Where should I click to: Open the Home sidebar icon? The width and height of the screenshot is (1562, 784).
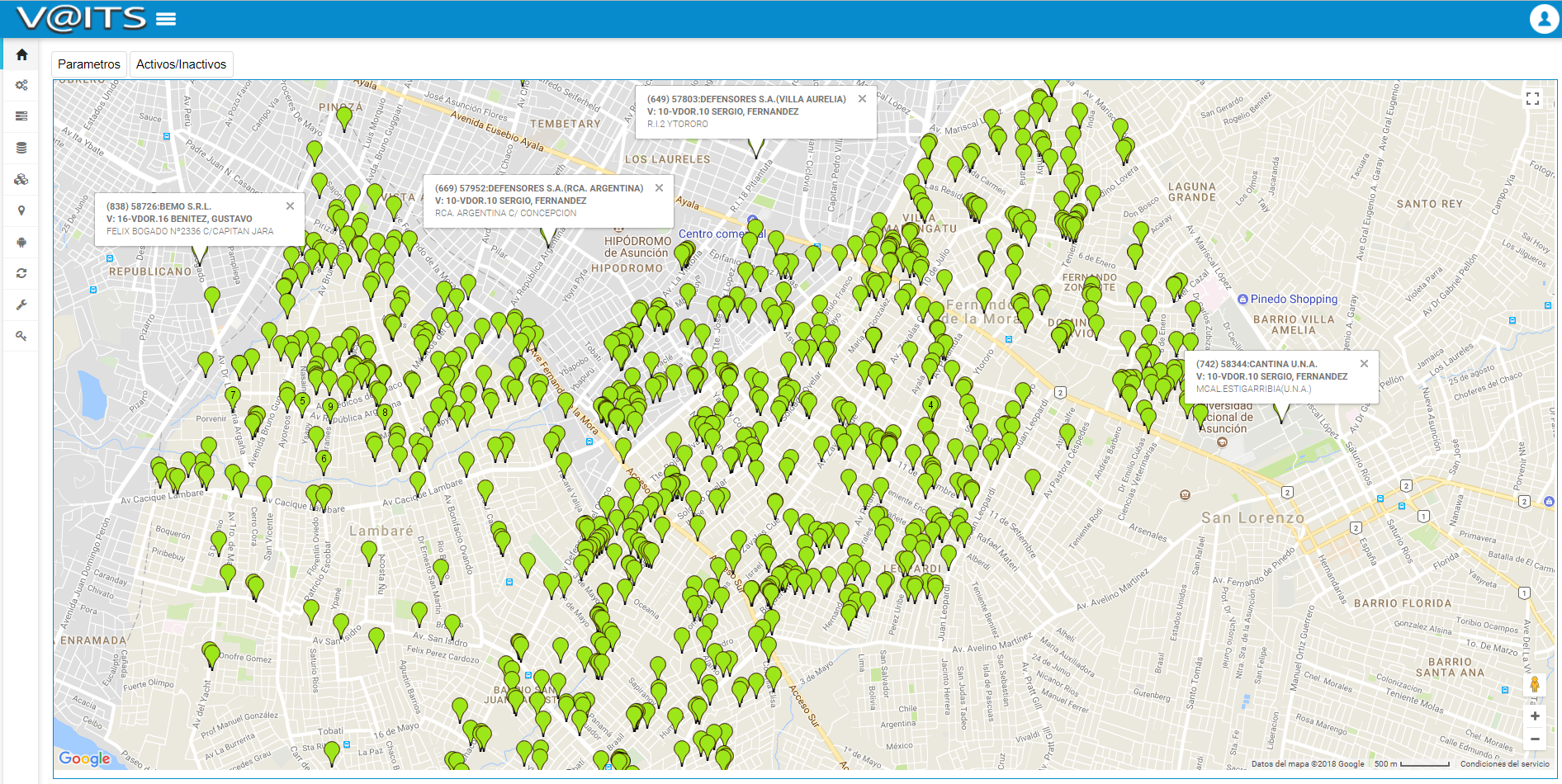pyautogui.click(x=21, y=54)
